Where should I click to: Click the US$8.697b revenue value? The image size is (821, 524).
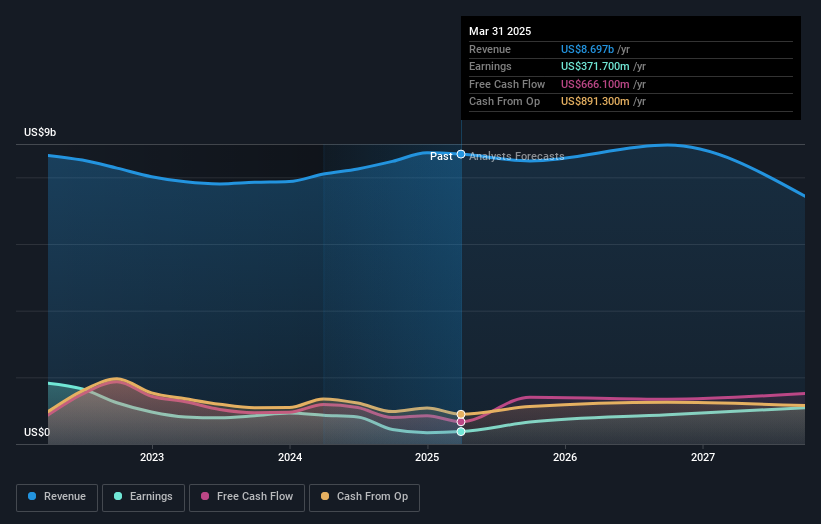[587, 49]
